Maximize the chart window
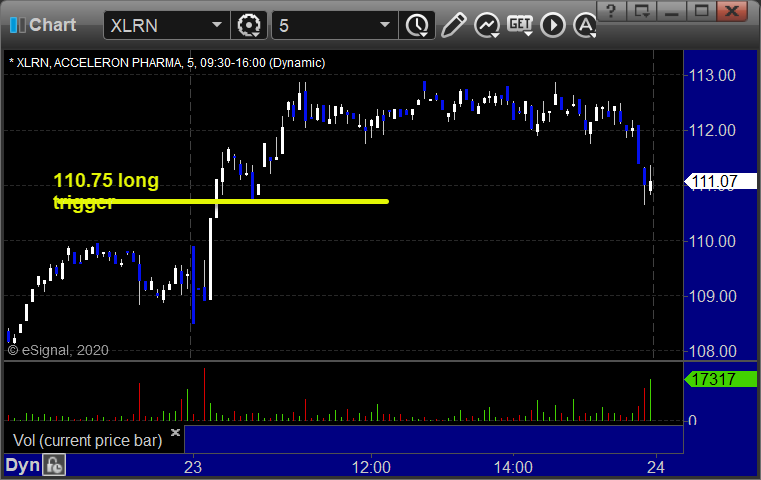Viewport: 761px width, 480px height. [701, 10]
